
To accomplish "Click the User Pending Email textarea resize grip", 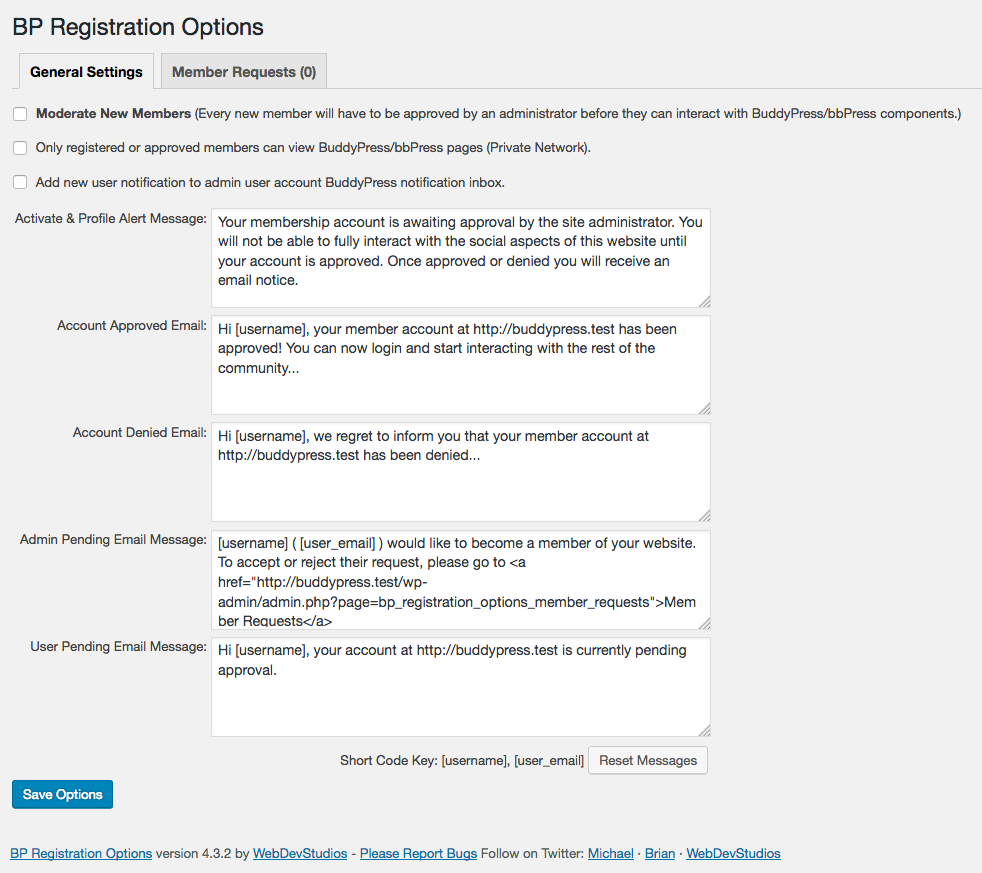I will point(704,730).
